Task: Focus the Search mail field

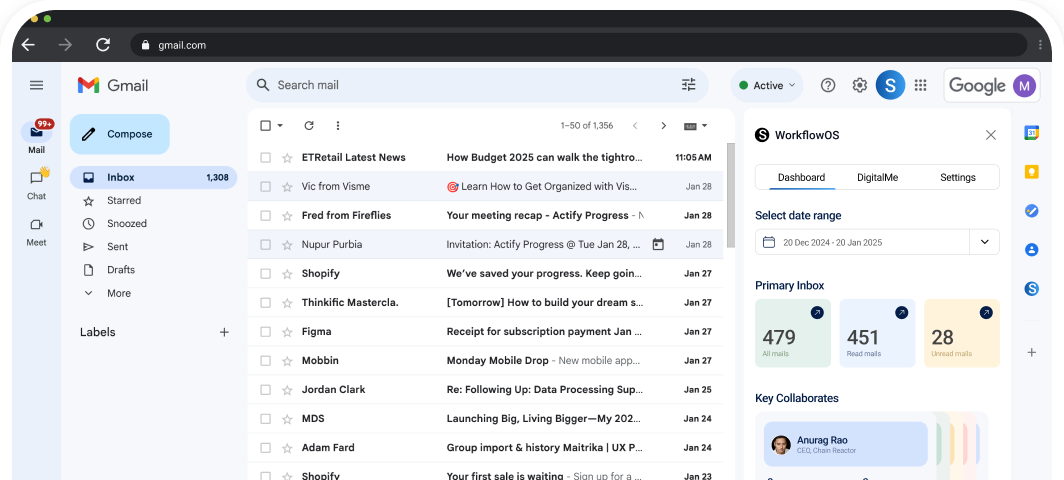Action: pyautogui.click(x=477, y=85)
